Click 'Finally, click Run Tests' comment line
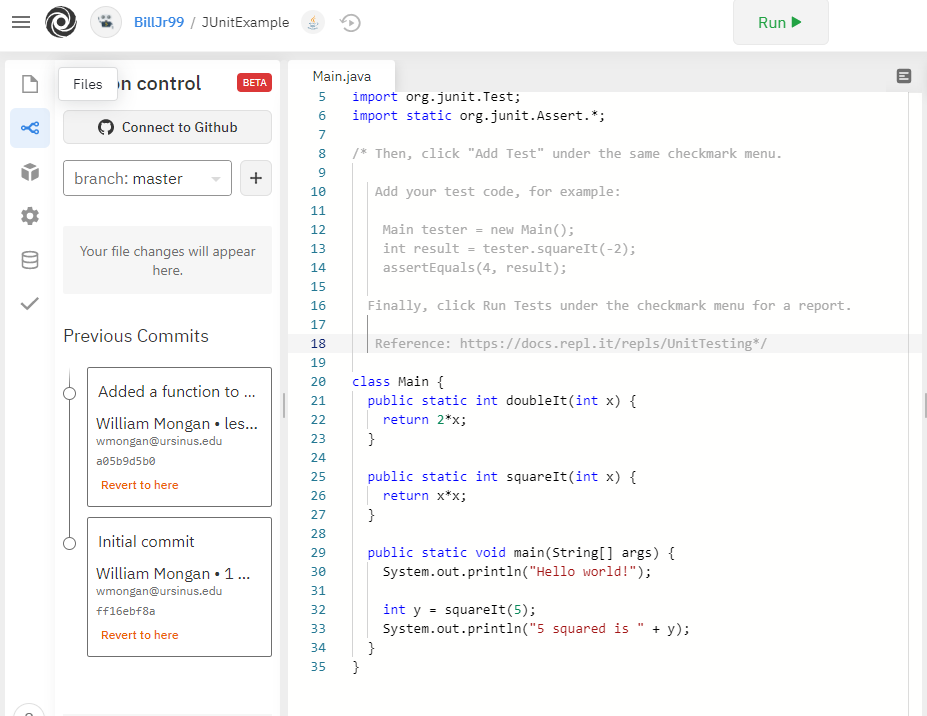The width and height of the screenshot is (927, 716). tap(610, 305)
